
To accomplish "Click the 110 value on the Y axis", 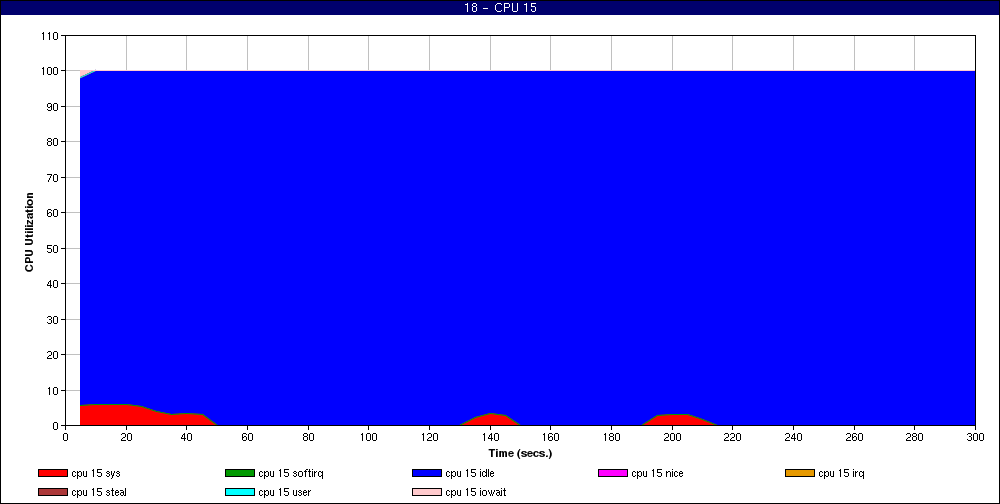I will pyautogui.click(x=50, y=36).
